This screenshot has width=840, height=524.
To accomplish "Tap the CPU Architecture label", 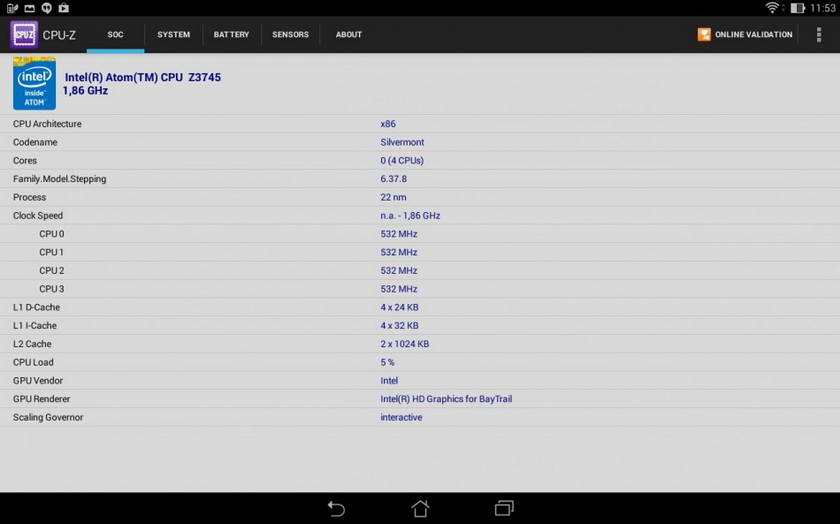I will [47, 124].
